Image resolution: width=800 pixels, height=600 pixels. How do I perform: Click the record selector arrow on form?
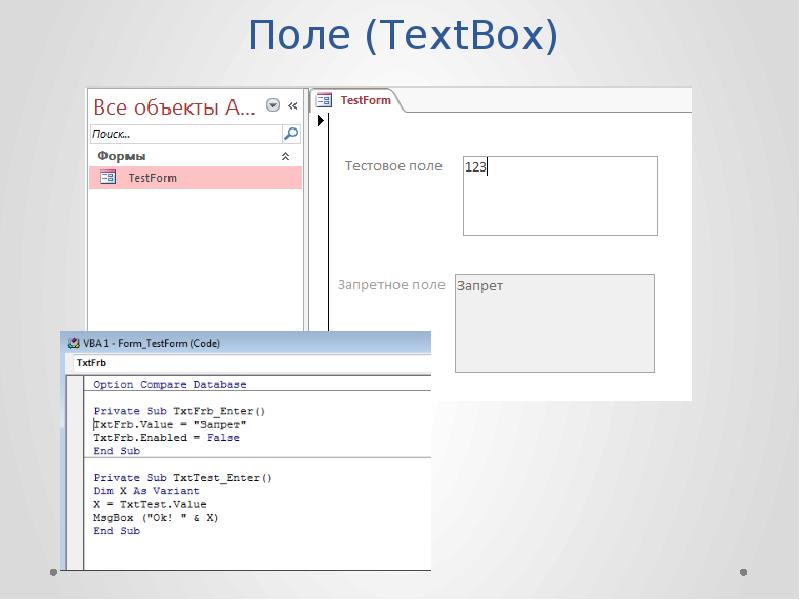click(x=321, y=121)
